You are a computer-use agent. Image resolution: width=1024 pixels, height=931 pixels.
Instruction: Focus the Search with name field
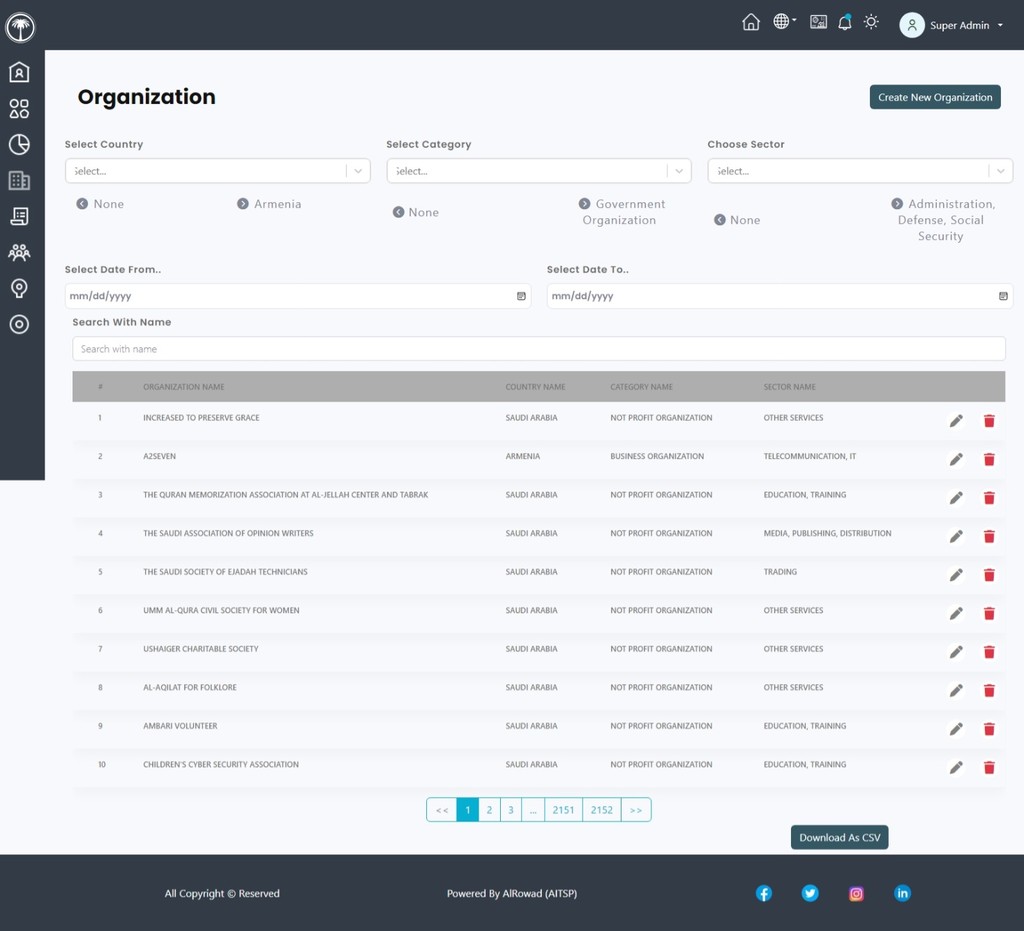[539, 349]
